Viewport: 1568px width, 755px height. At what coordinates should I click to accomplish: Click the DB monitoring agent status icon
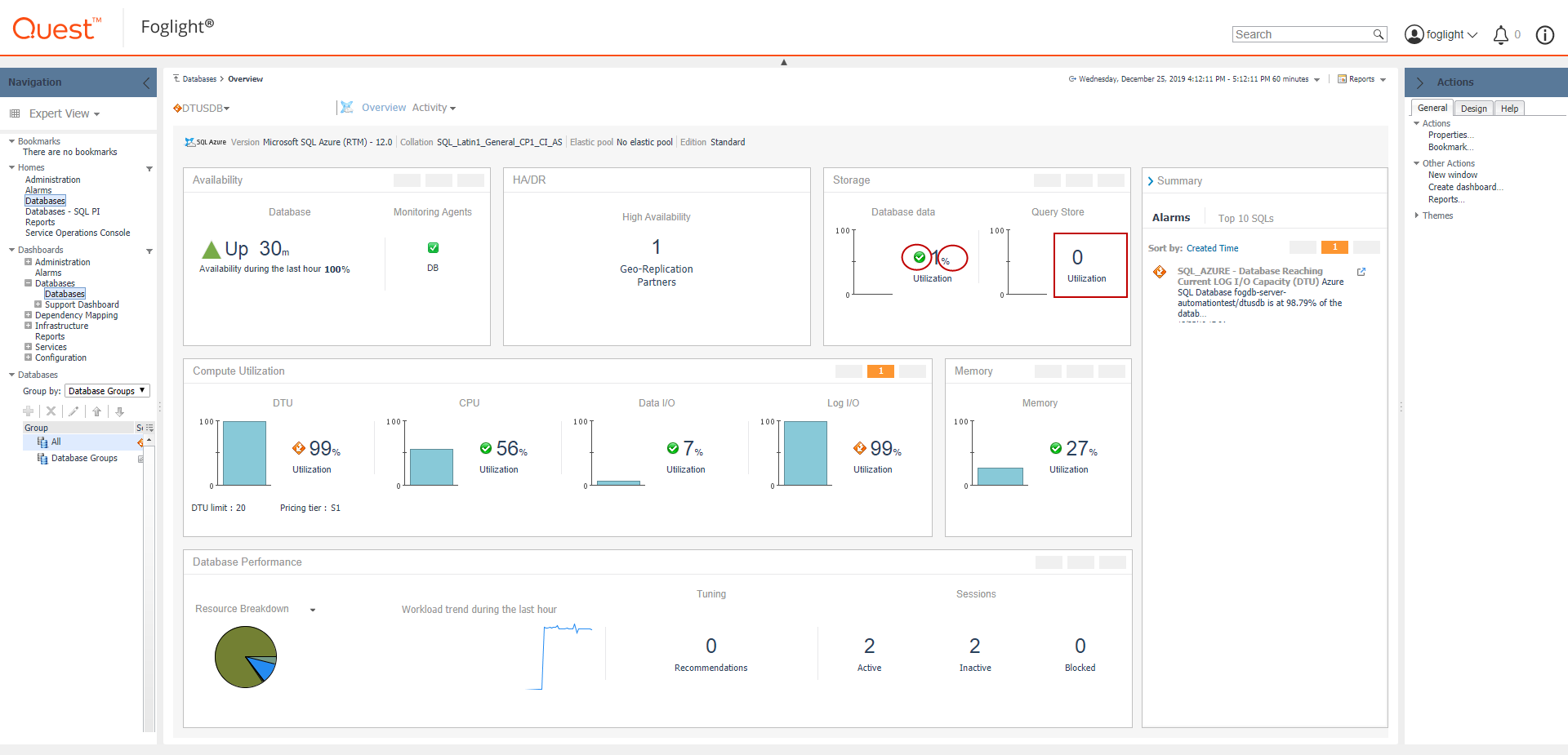[433, 248]
